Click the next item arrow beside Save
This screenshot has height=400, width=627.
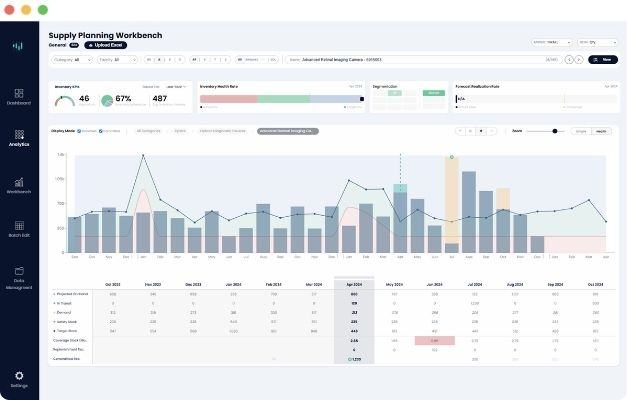point(579,59)
